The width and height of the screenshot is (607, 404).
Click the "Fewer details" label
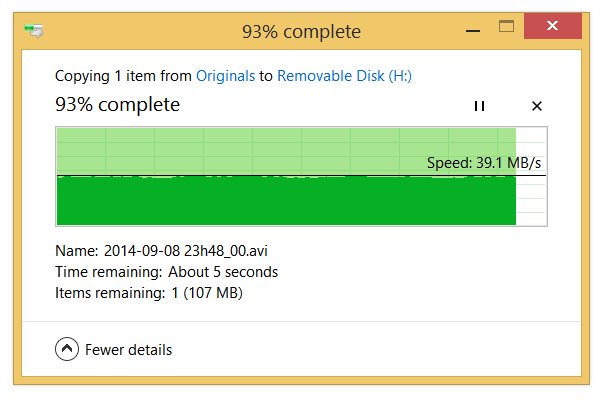tap(128, 350)
